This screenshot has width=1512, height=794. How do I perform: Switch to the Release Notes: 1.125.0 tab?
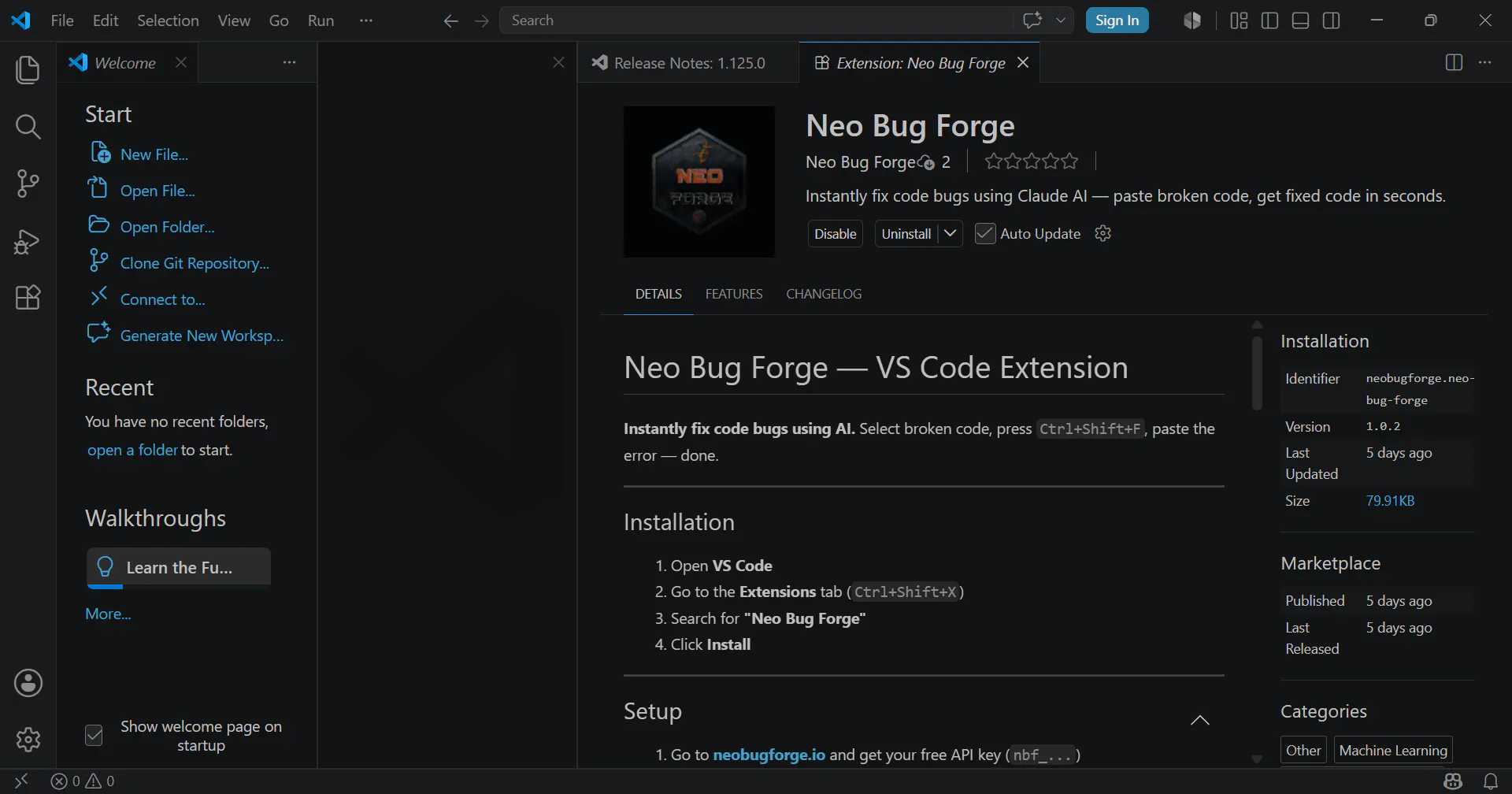(x=688, y=62)
